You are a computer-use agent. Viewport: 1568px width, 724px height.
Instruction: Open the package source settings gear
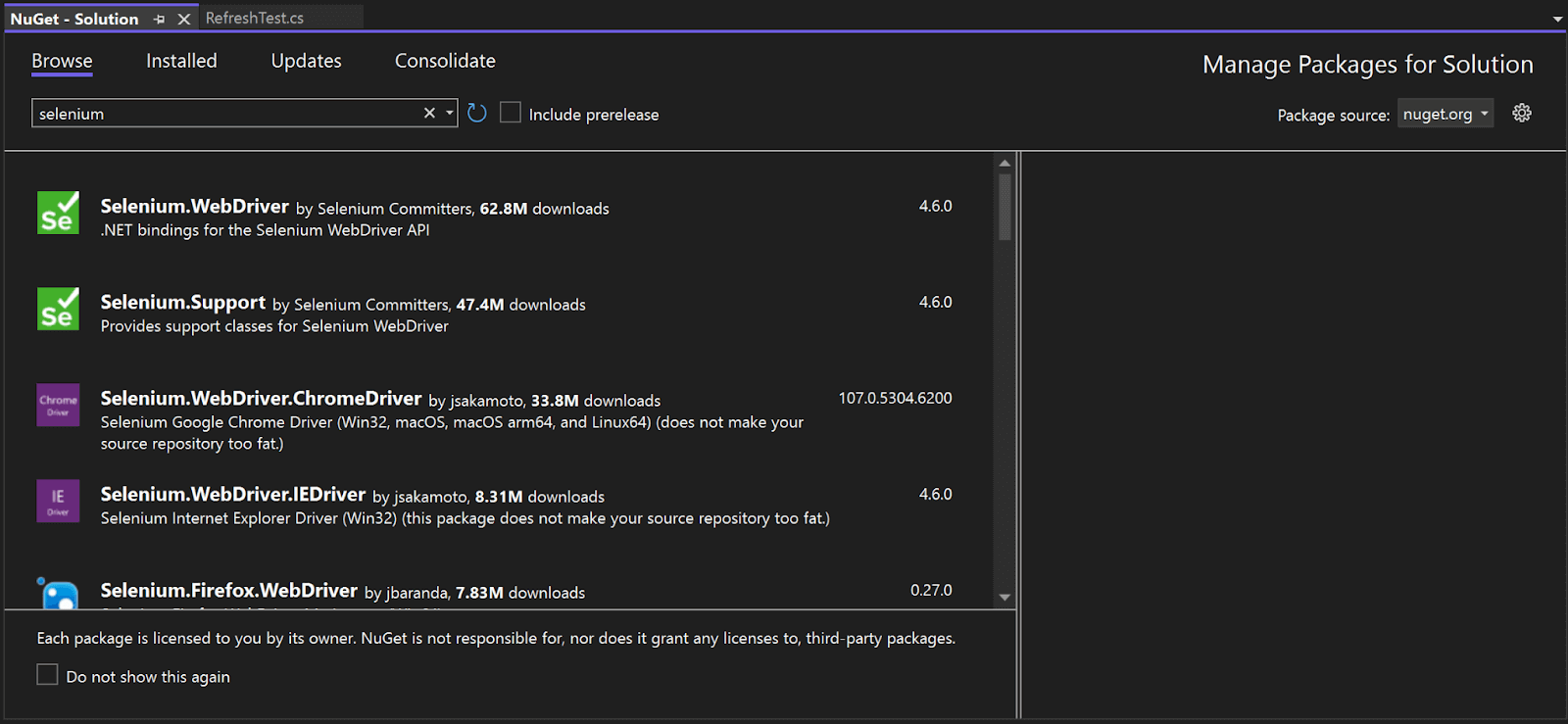pyautogui.click(x=1521, y=114)
